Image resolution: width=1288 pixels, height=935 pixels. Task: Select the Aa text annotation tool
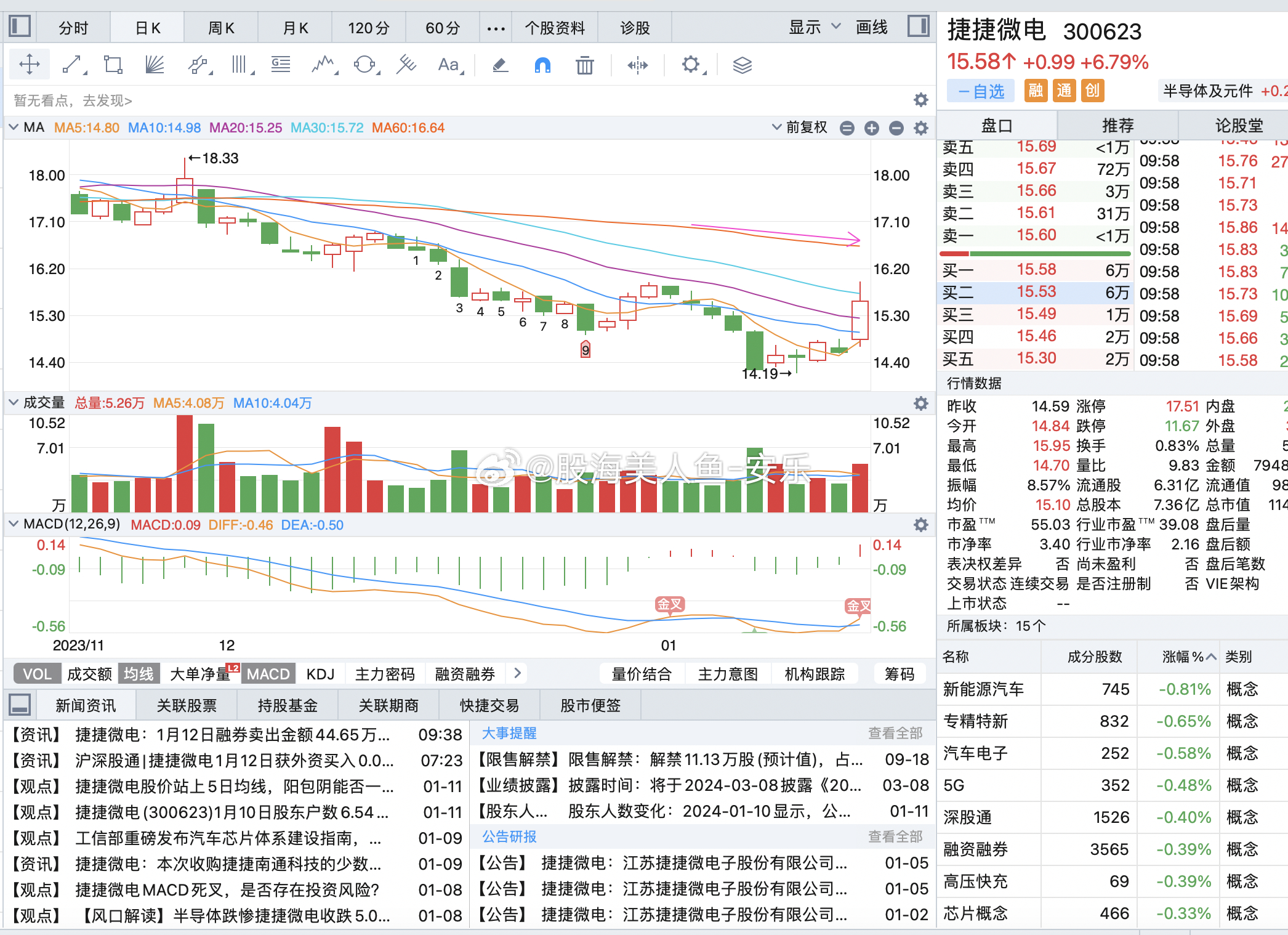(x=448, y=64)
